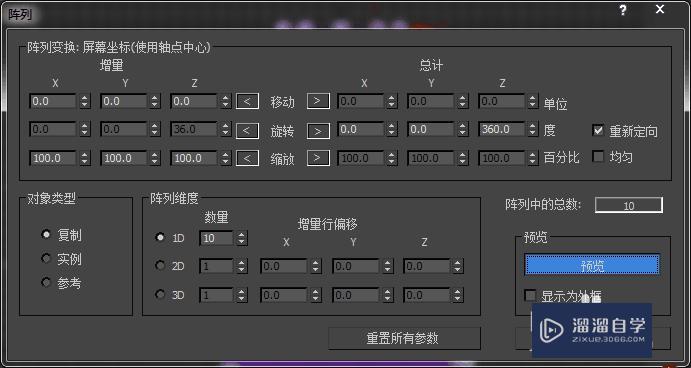This screenshot has width=691, height=368.
Task: Click the 移动 label text
Action: point(282,102)
